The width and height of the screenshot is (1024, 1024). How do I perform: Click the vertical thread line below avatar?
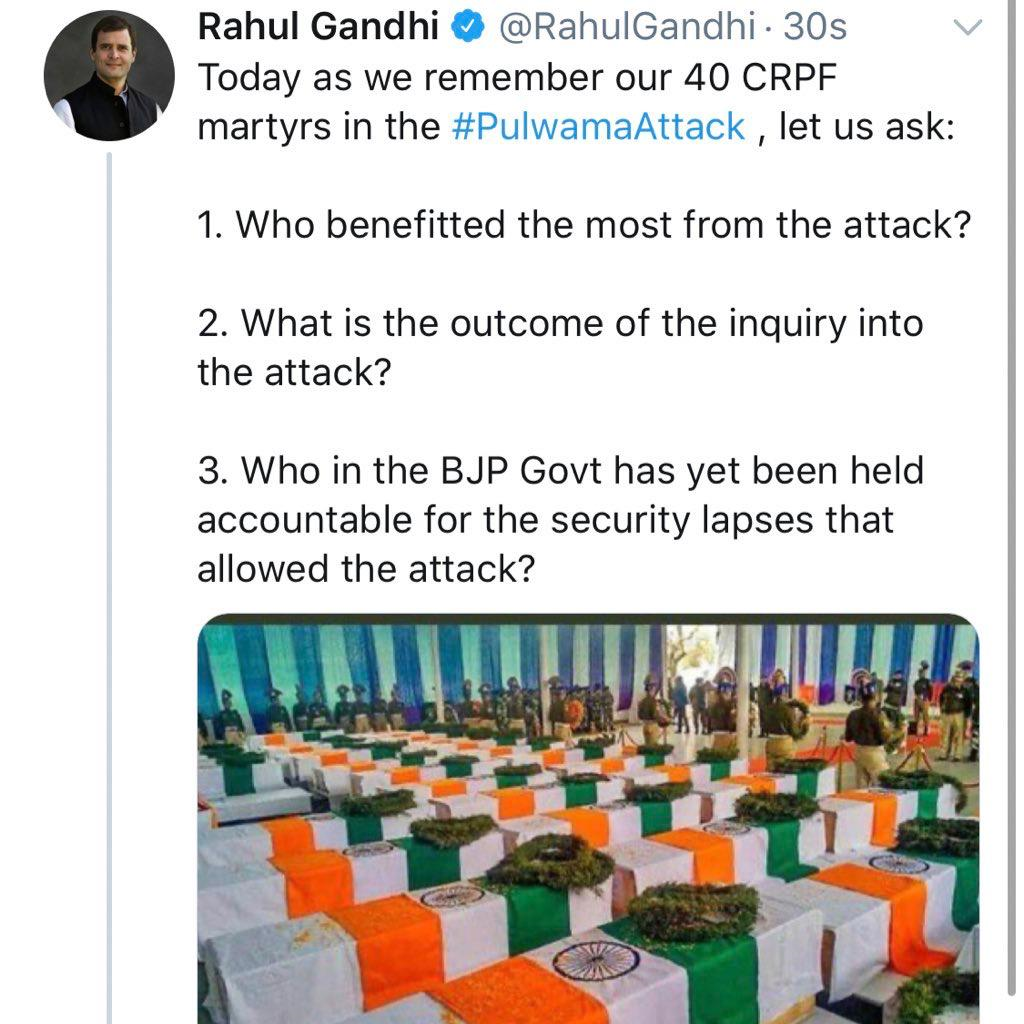(x=109, y=580)
